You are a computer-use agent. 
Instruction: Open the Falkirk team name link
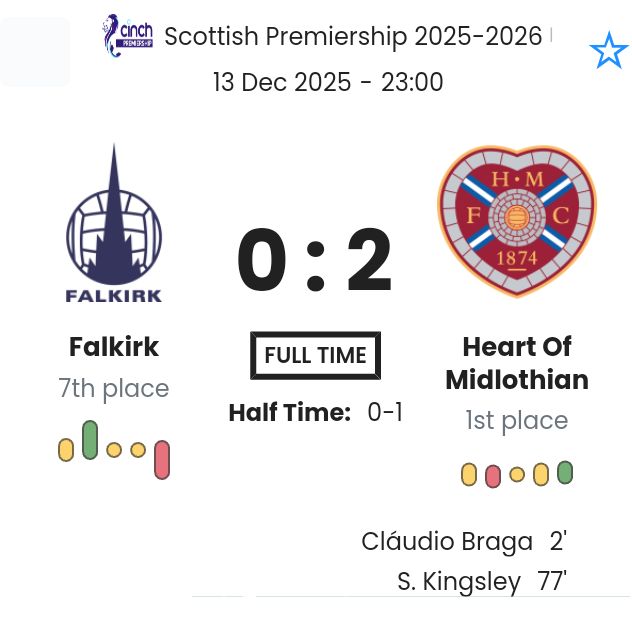(x=114, y=347)
